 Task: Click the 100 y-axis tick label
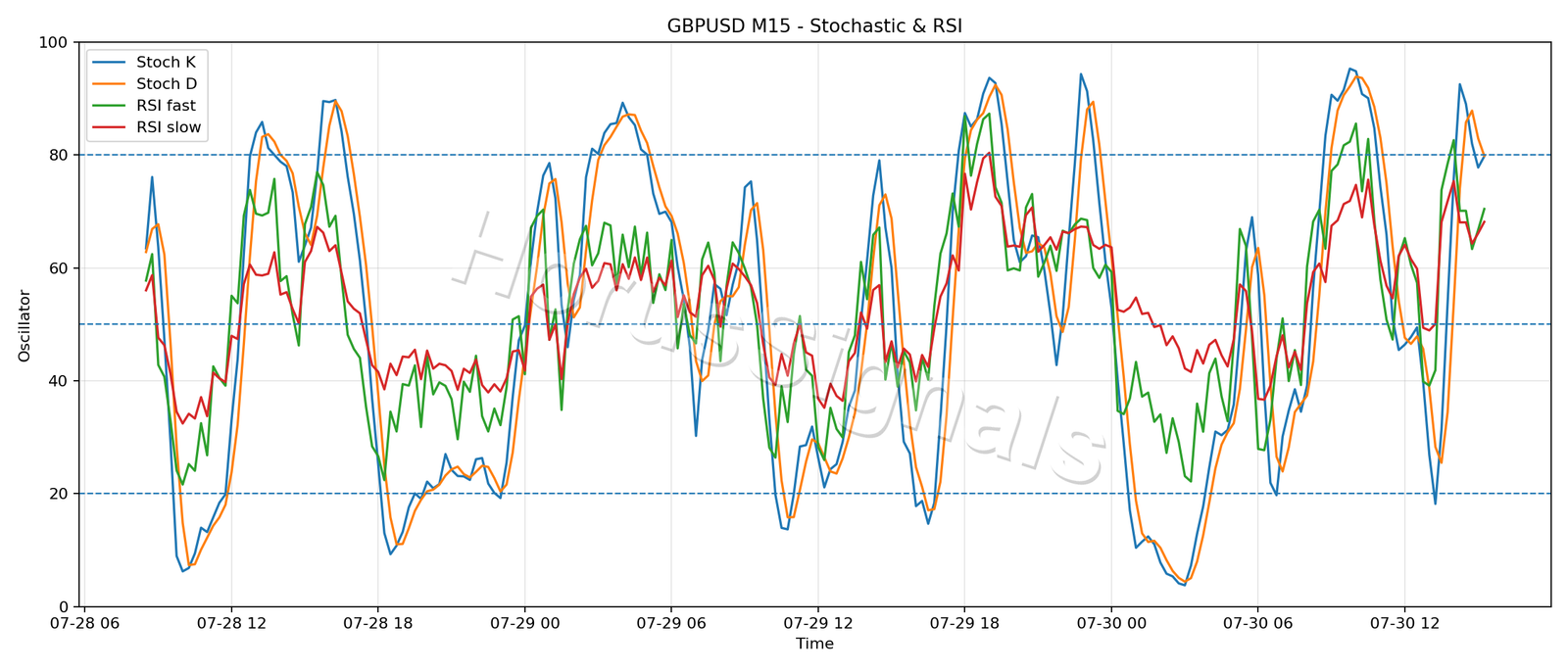tap(53, 43)
